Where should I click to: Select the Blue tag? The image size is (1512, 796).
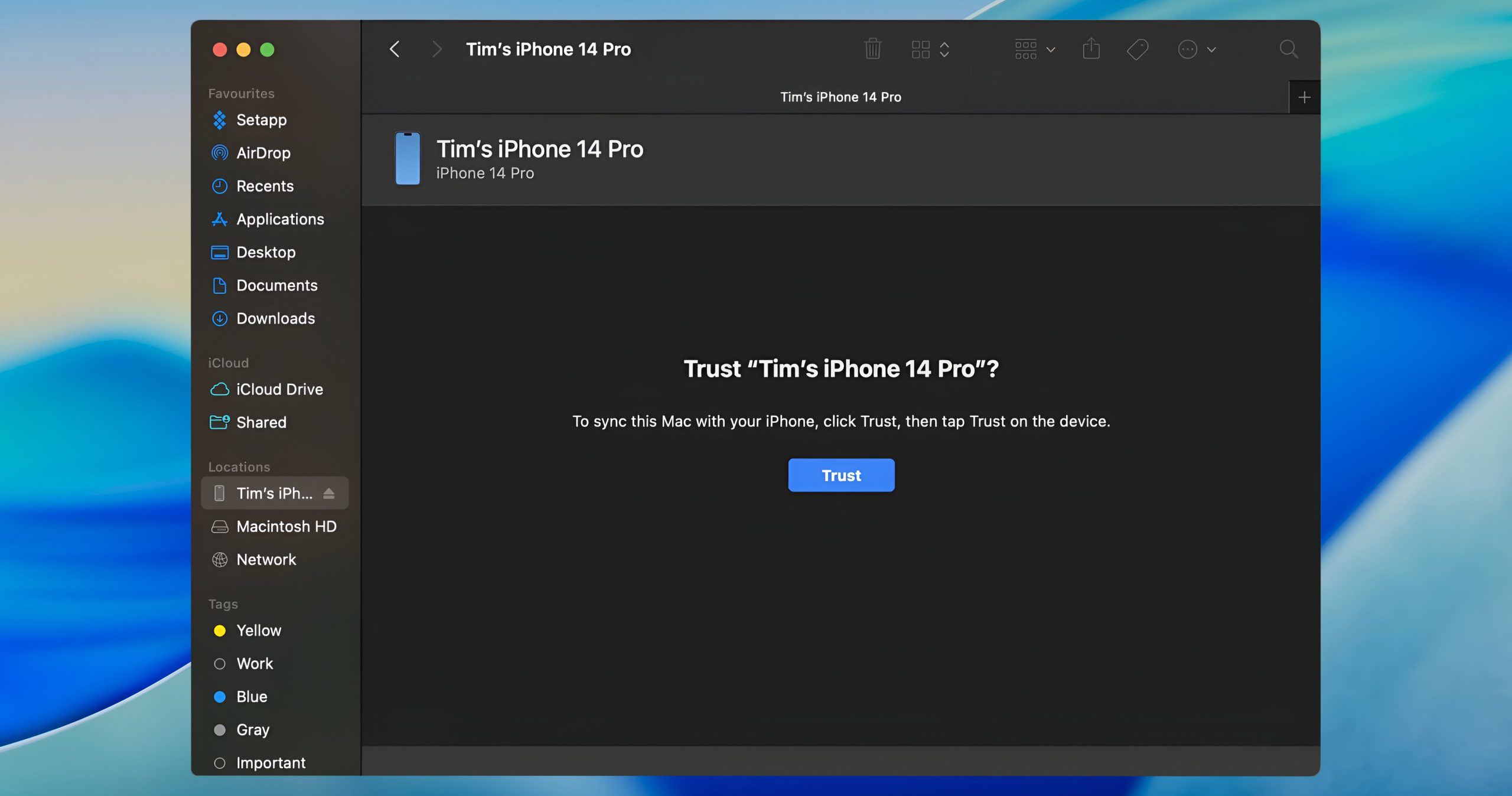click(x=275, y=696)
